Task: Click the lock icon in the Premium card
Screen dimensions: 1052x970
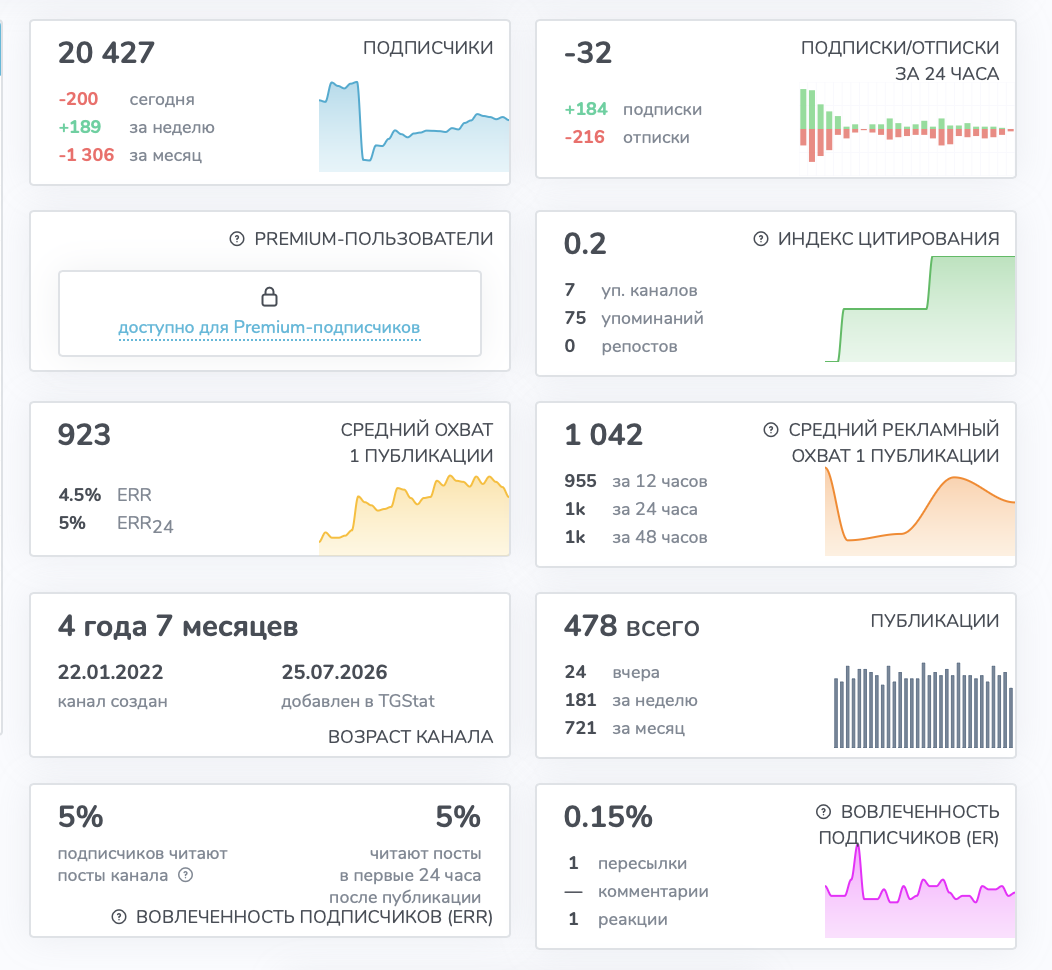Action: [270, 297]
